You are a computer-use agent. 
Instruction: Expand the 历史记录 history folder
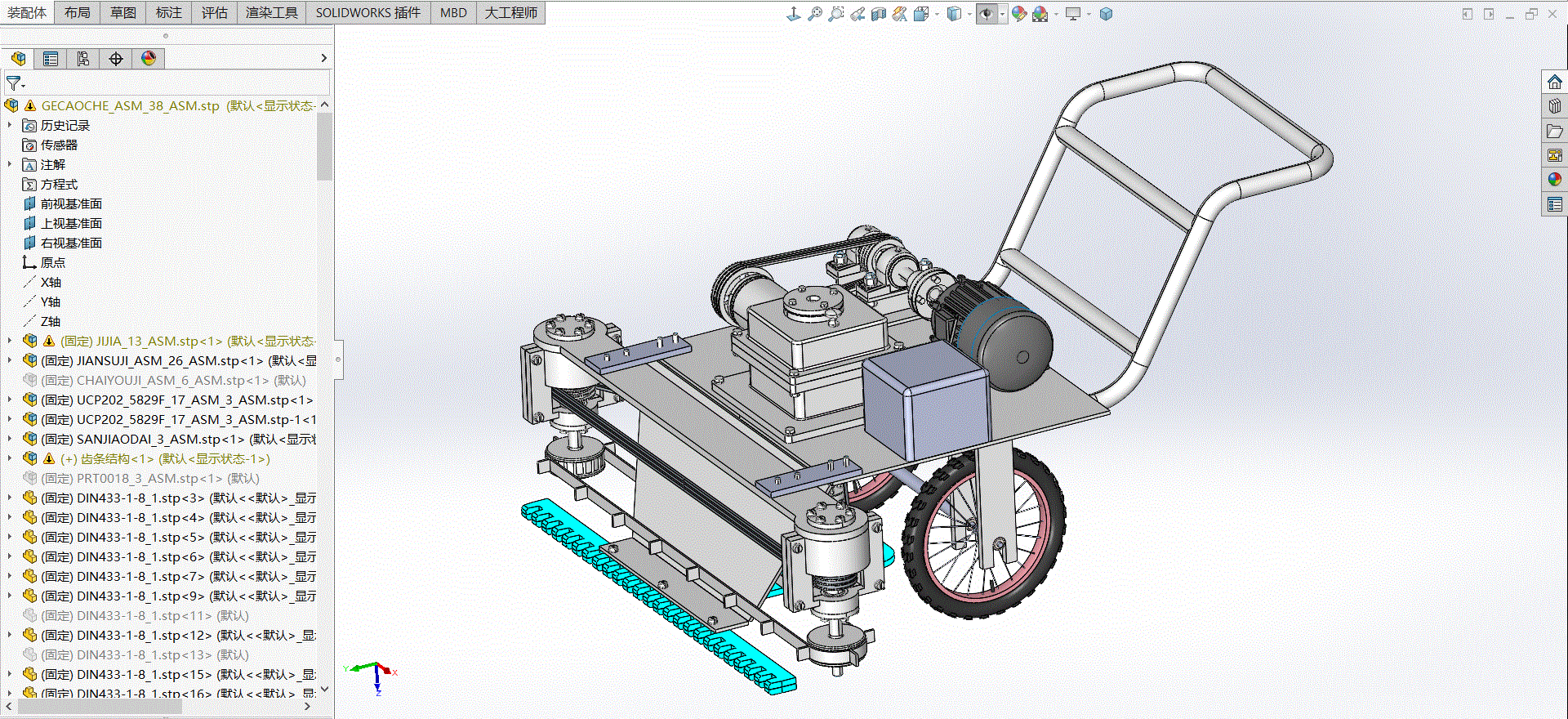tap(10, 125)
